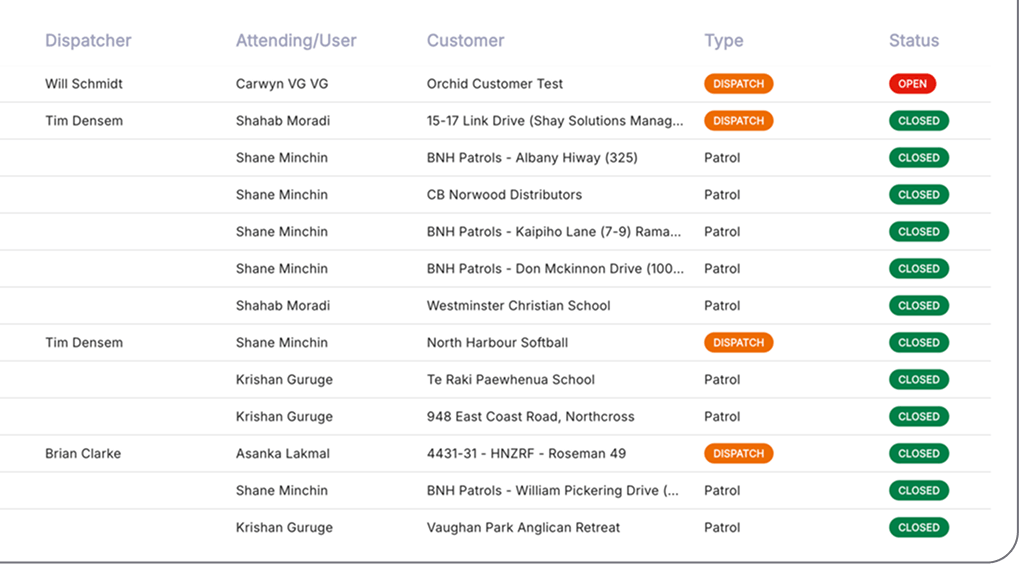This screenshot has width=1019, height=564.
Task: Sort the table by Status header
Action: [x=914, y=40]
